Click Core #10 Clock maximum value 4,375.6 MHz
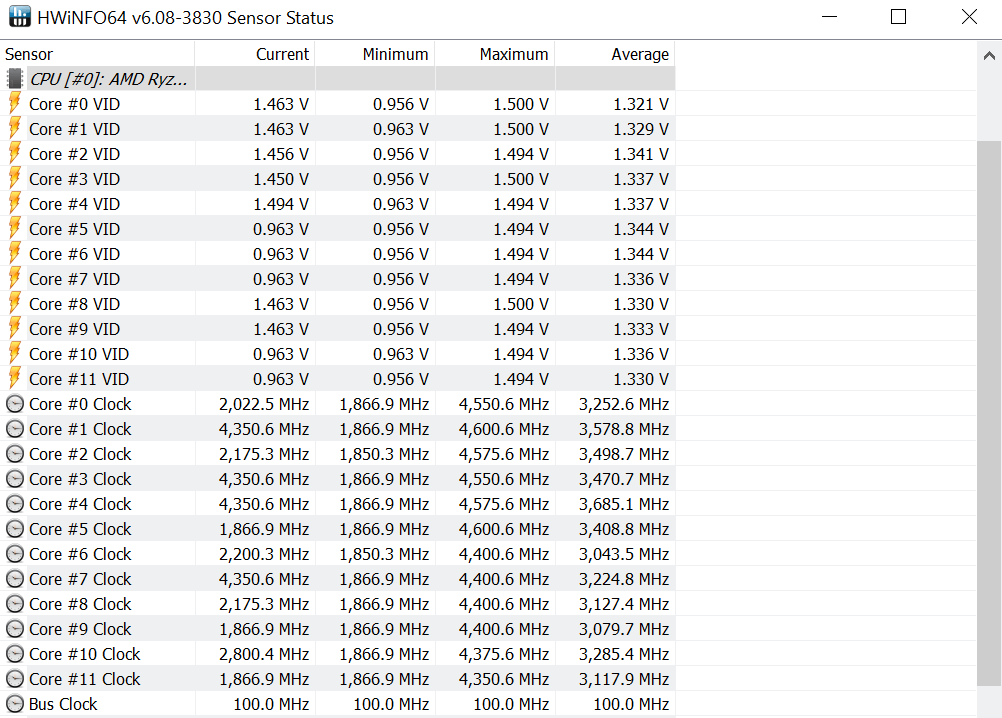 pos(504,653)
